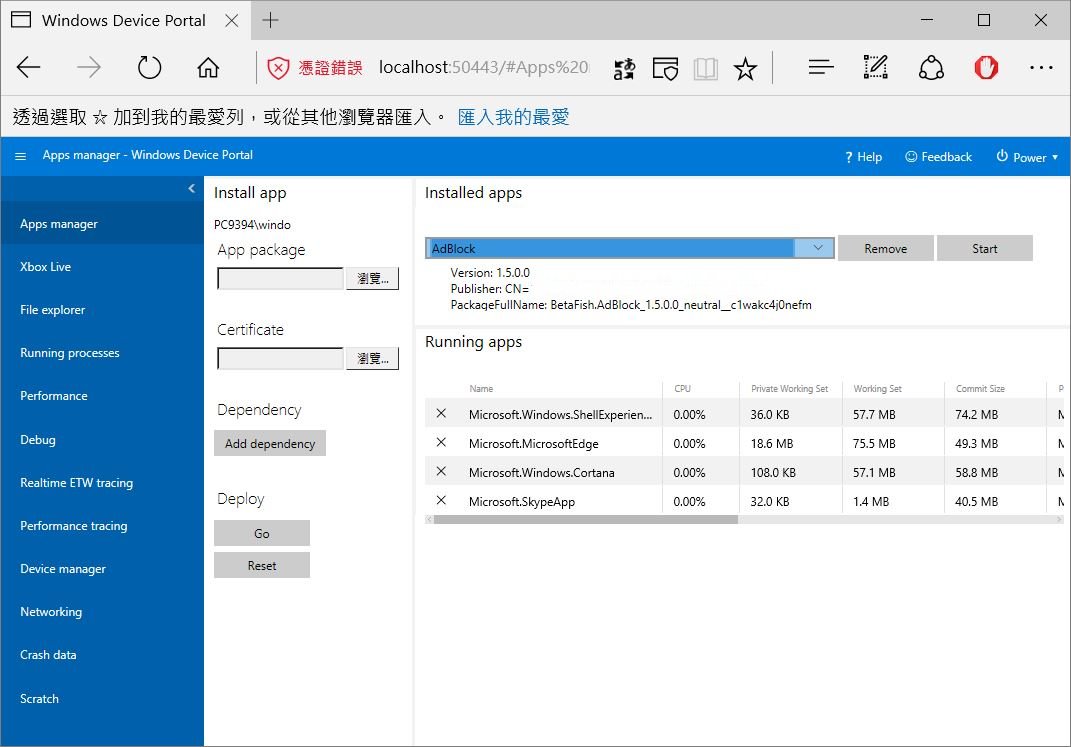Open reading view book icon
The image size is (1071, 747).
click(x=706, y=68)
